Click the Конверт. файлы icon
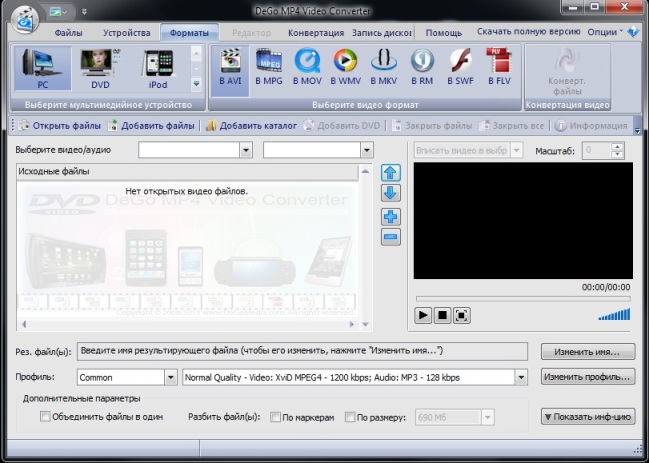649x463 pixels. tap(567, 72)
